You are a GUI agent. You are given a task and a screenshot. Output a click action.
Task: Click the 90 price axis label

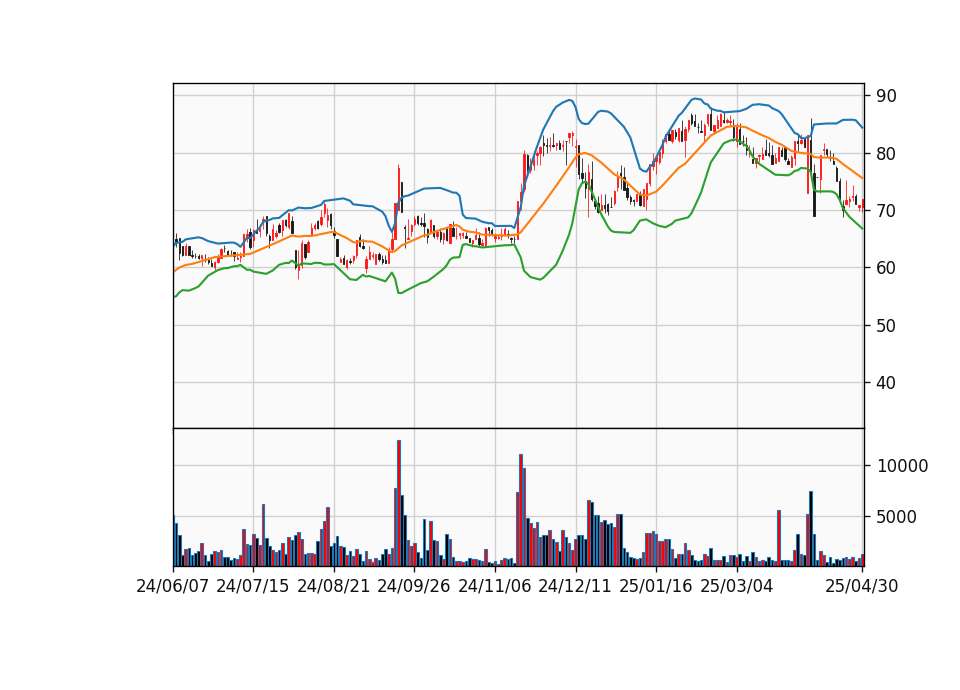tap(886, 96)
